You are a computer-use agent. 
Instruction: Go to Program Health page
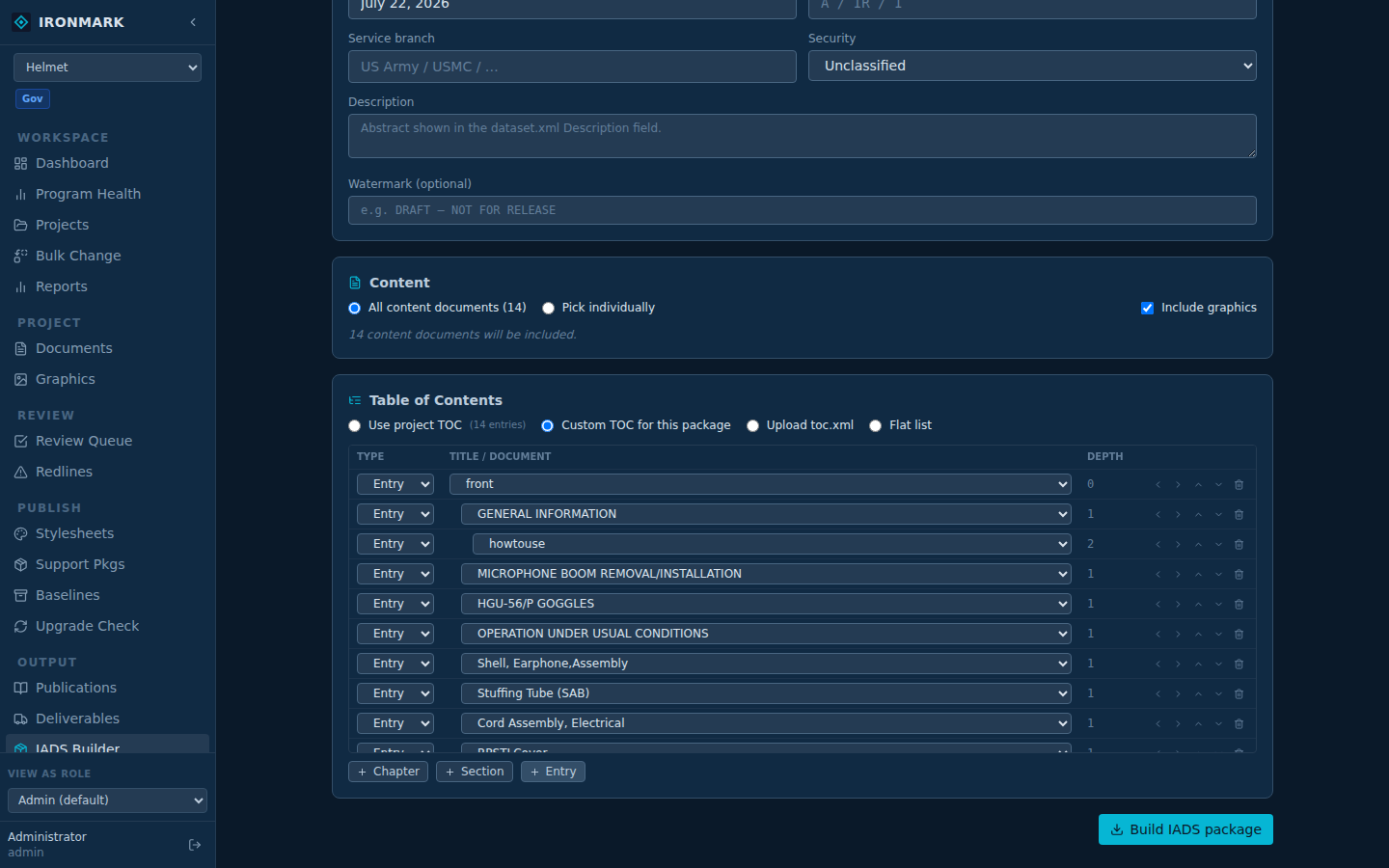point(107,194)
